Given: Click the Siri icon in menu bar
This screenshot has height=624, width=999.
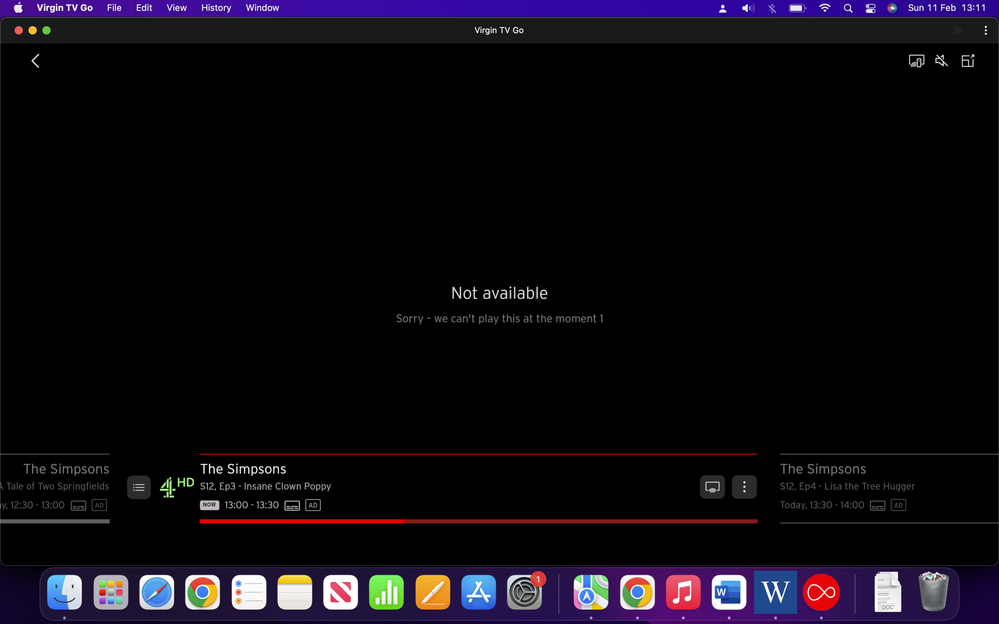Looking at the screenshot, I should pos(892,8).
